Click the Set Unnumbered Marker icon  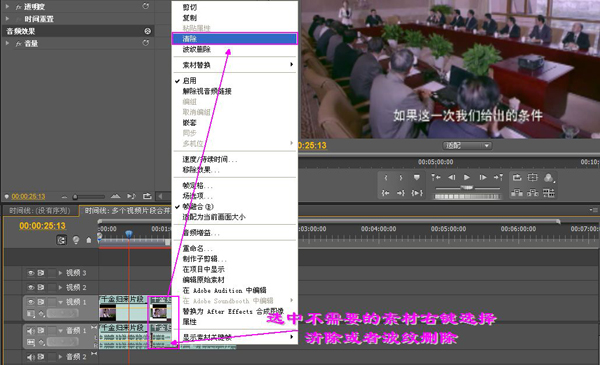[x=417, y=177]
